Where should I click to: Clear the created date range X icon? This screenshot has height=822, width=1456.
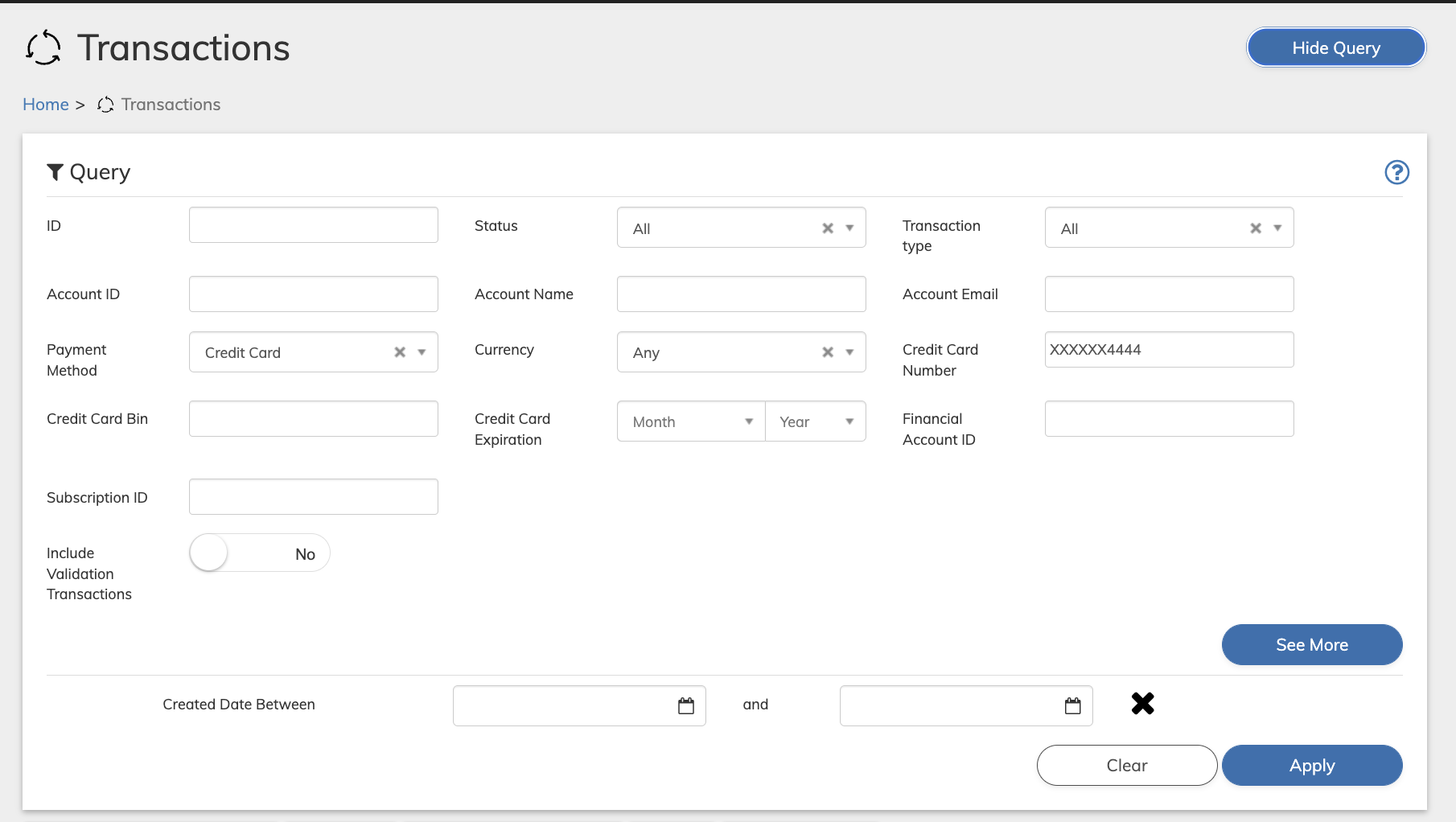[x=1142, y=704]
